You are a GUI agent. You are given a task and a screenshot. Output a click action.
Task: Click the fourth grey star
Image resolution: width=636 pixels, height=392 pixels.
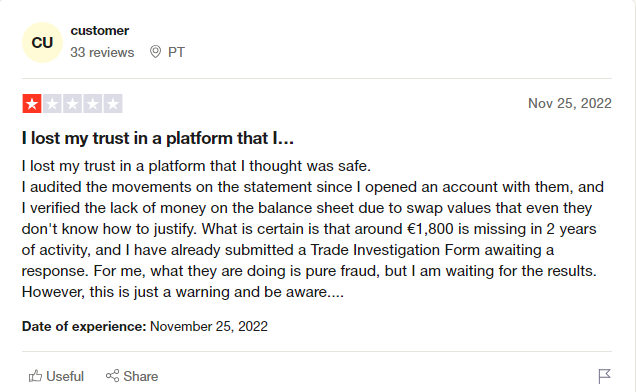point(92,103)
